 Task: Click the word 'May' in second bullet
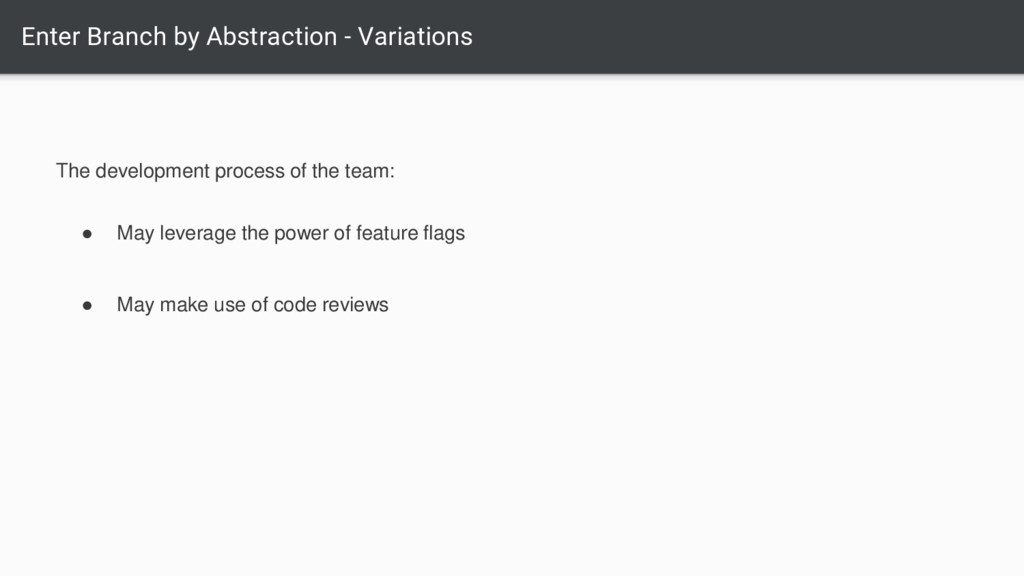(135, 305)
